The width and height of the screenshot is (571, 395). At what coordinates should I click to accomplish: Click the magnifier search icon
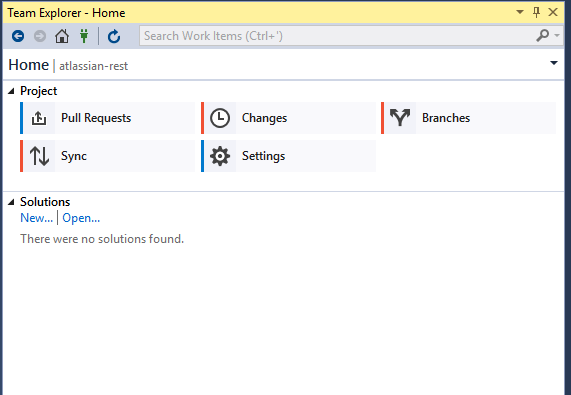point(542,35)
